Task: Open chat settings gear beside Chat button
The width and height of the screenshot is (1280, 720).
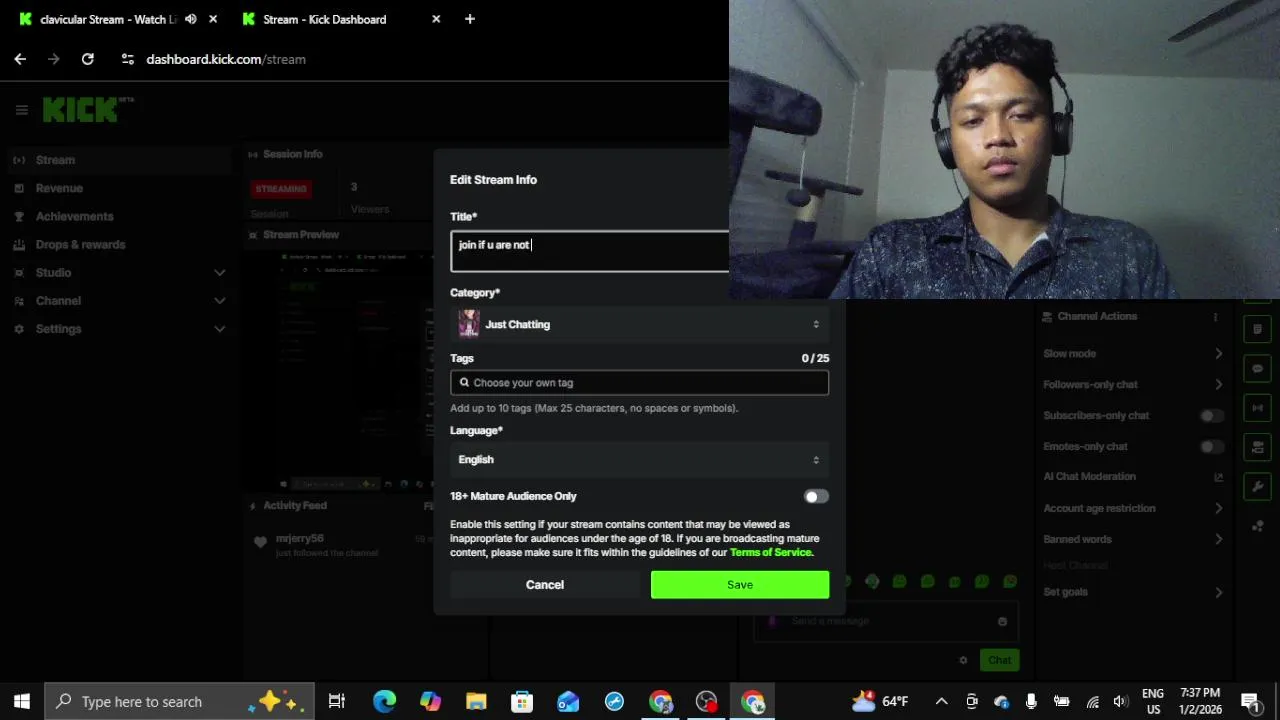Action: [963, 660]
